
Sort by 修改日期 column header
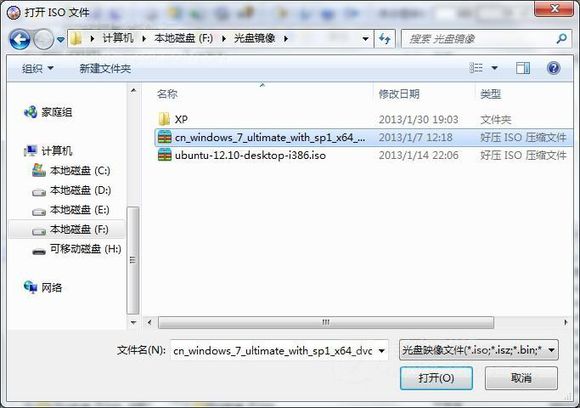(399, 94)
